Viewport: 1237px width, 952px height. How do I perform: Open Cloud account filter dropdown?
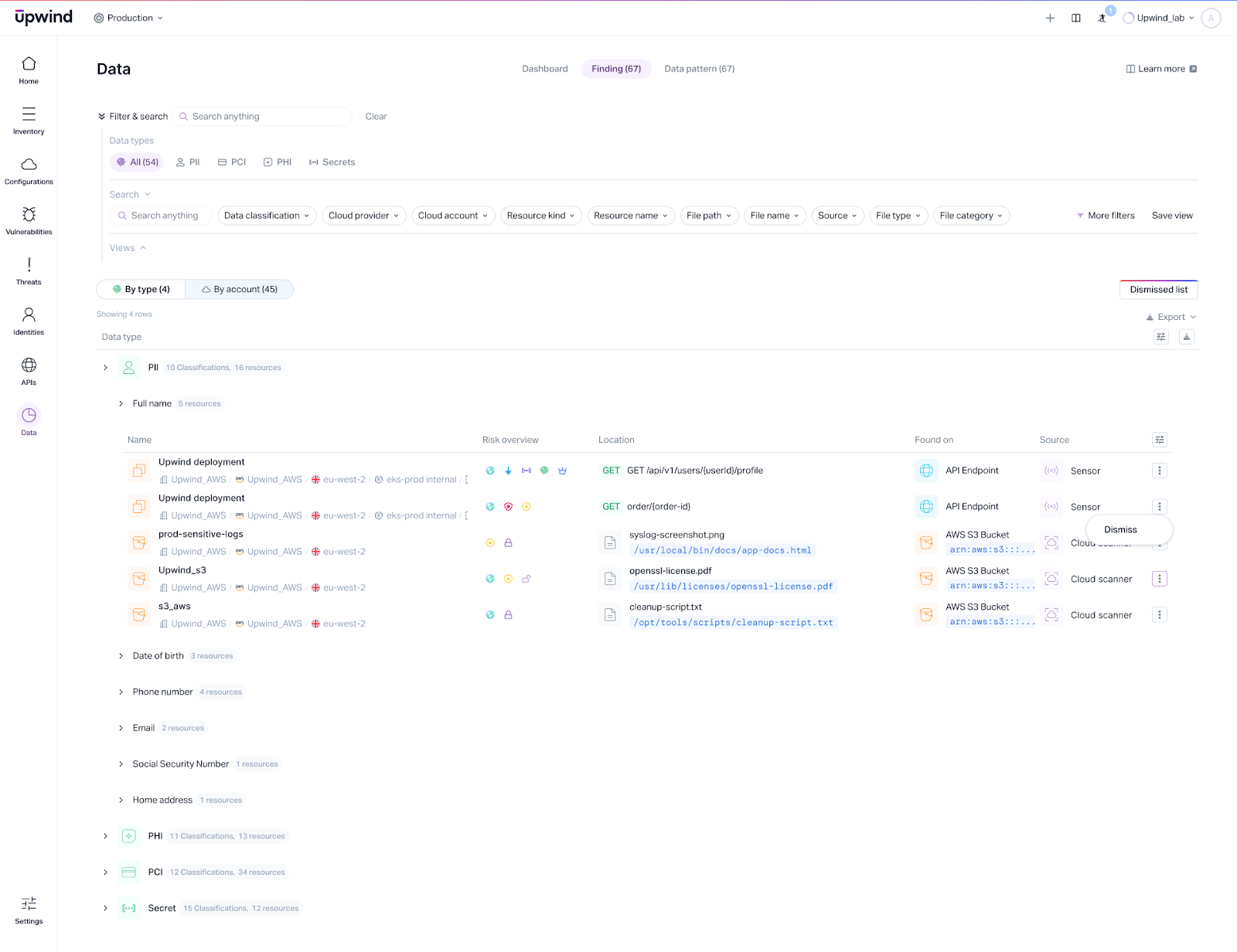pyautogui.click(x=453, y=216)
